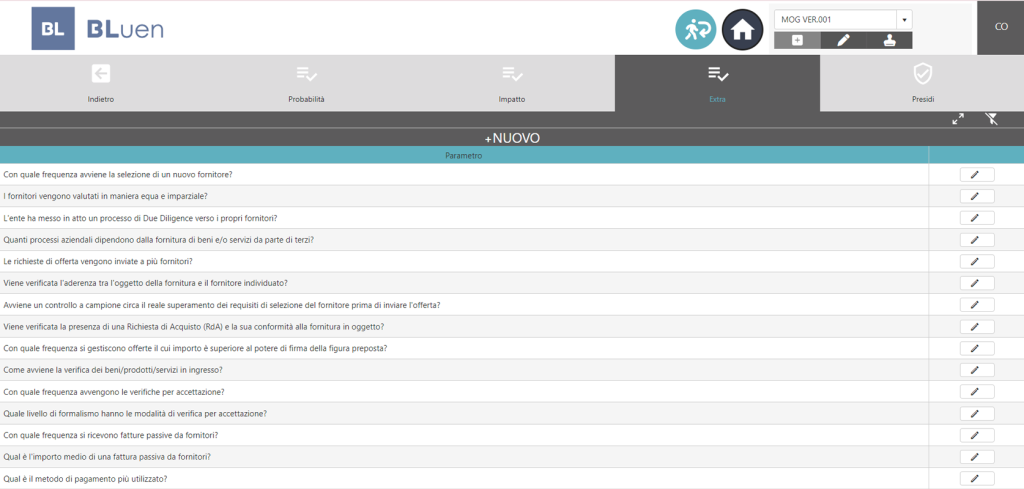Select text 'Con quale frequenza avviene la selezione di un nuovo fornitore?'
Screen dimensions: 1024x489
click(x=119, y=174)
